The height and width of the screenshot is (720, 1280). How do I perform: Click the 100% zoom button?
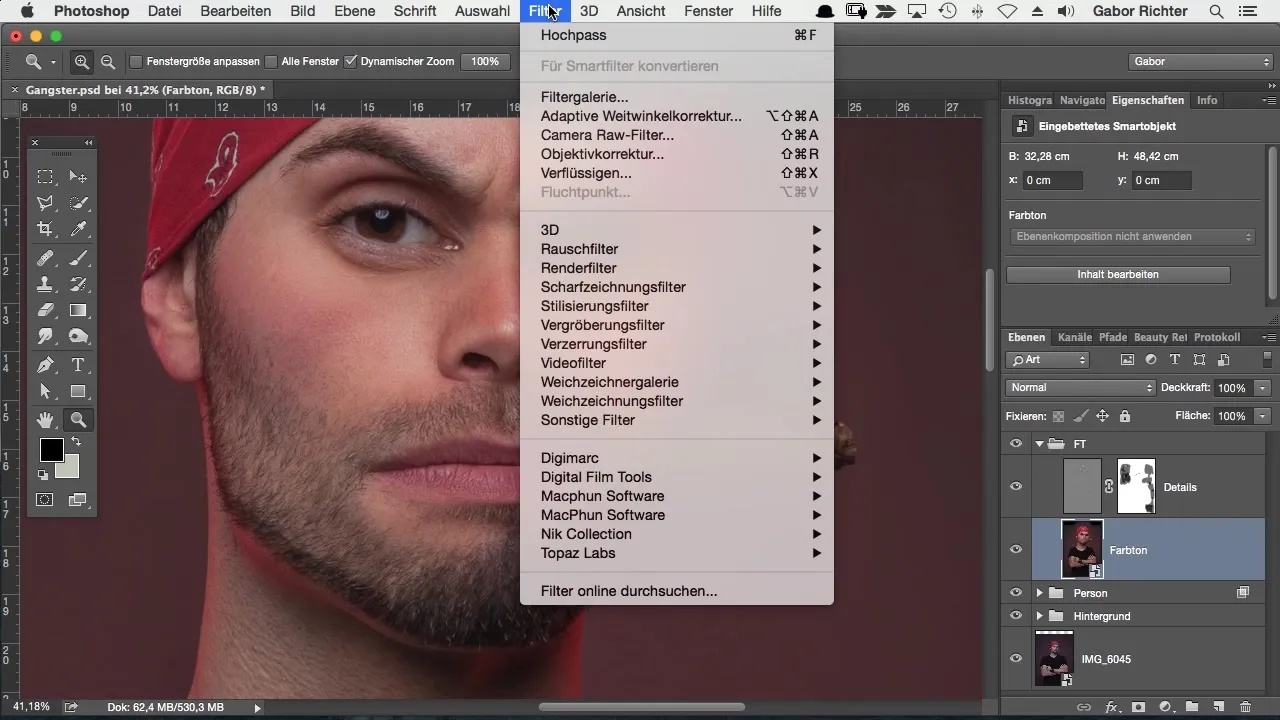tap(485, 61)
